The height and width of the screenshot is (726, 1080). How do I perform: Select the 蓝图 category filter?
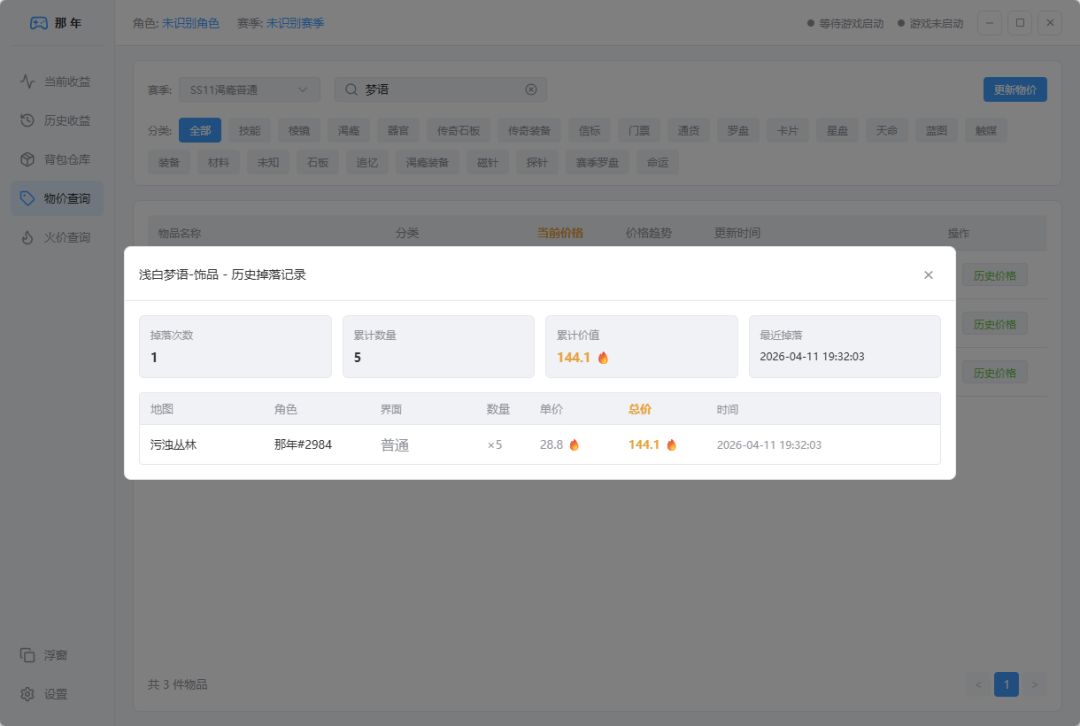click(x=936, y=130)
